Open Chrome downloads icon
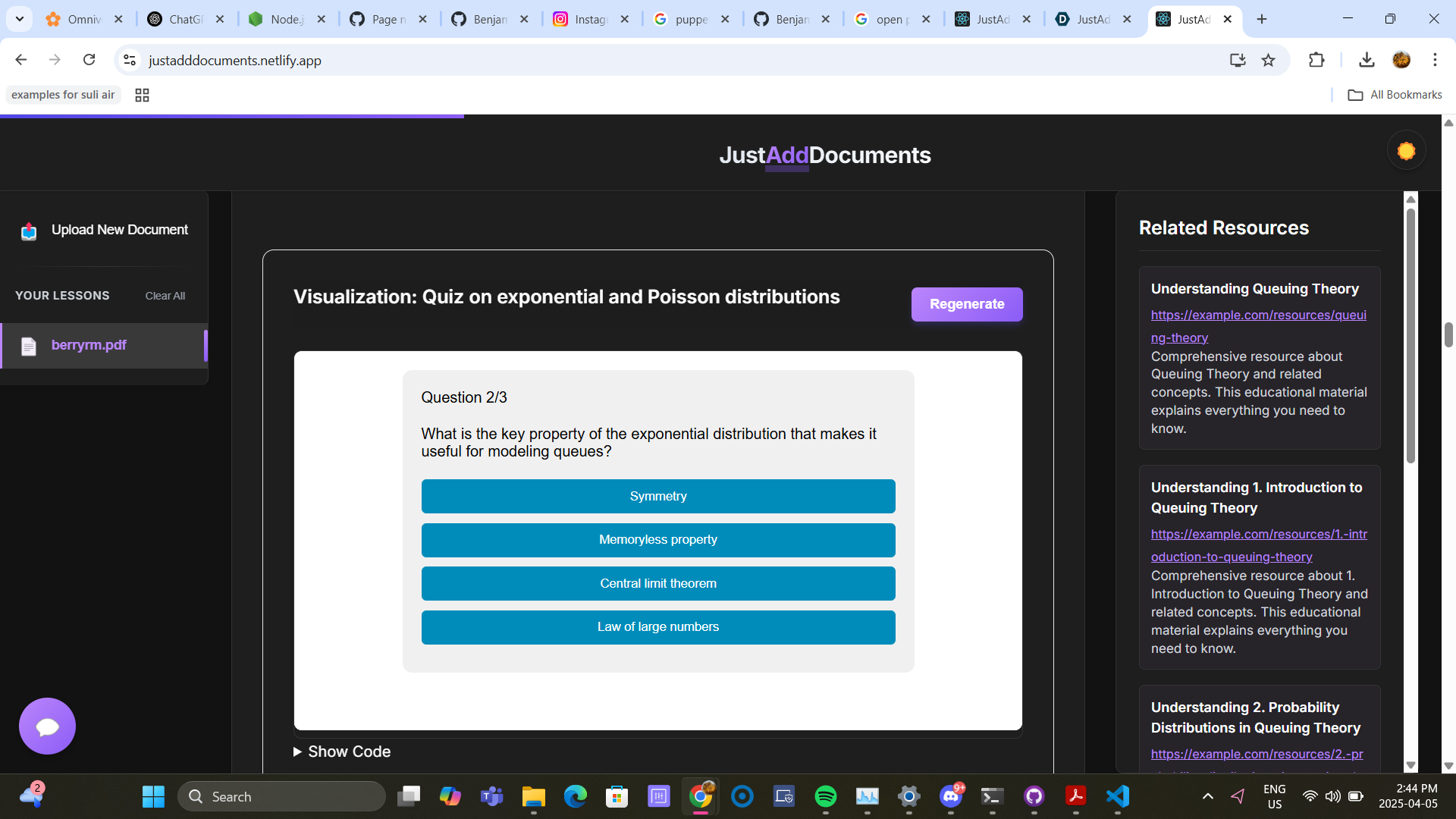 point(1367,60)
